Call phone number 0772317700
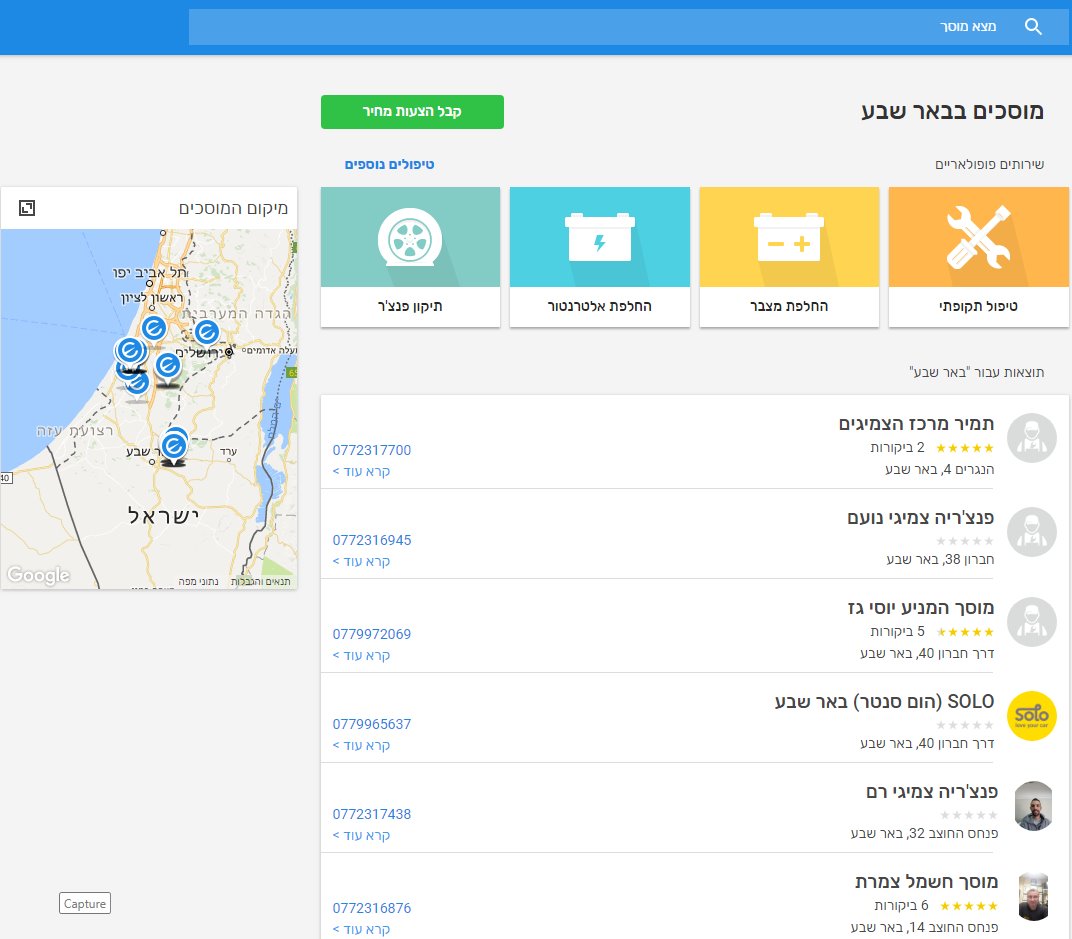 pos(371,450)
